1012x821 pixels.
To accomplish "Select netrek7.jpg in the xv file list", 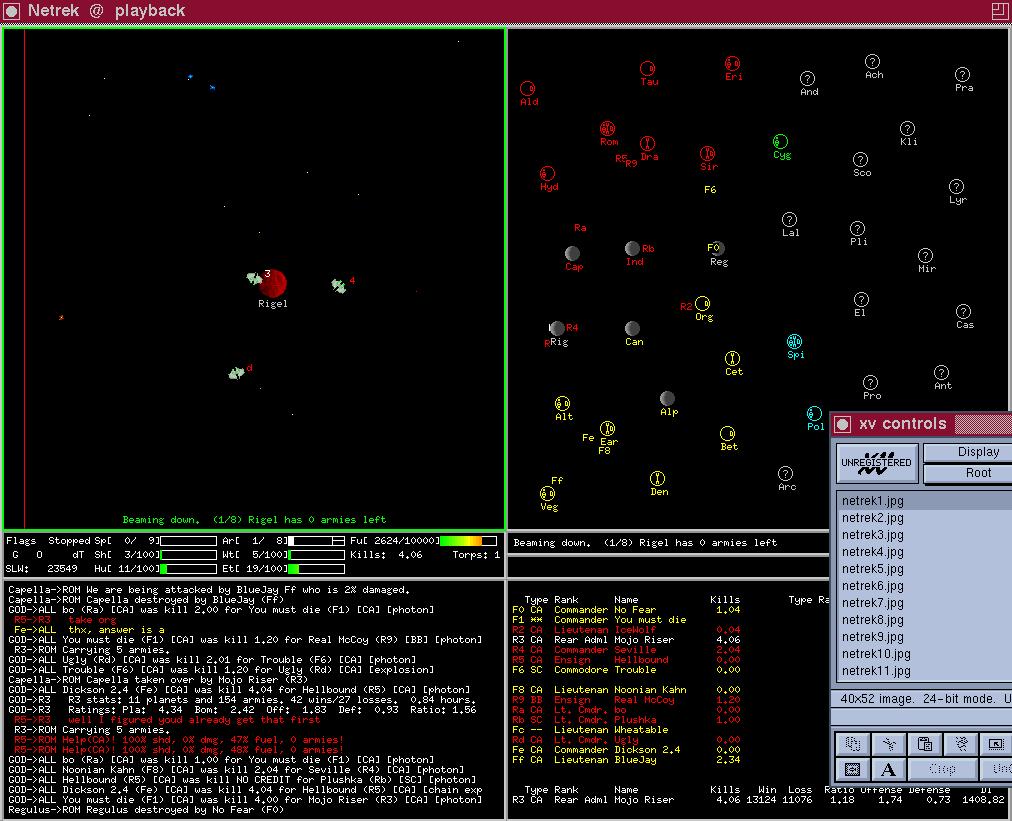I will pyautogui.click(x=924, y=603).
